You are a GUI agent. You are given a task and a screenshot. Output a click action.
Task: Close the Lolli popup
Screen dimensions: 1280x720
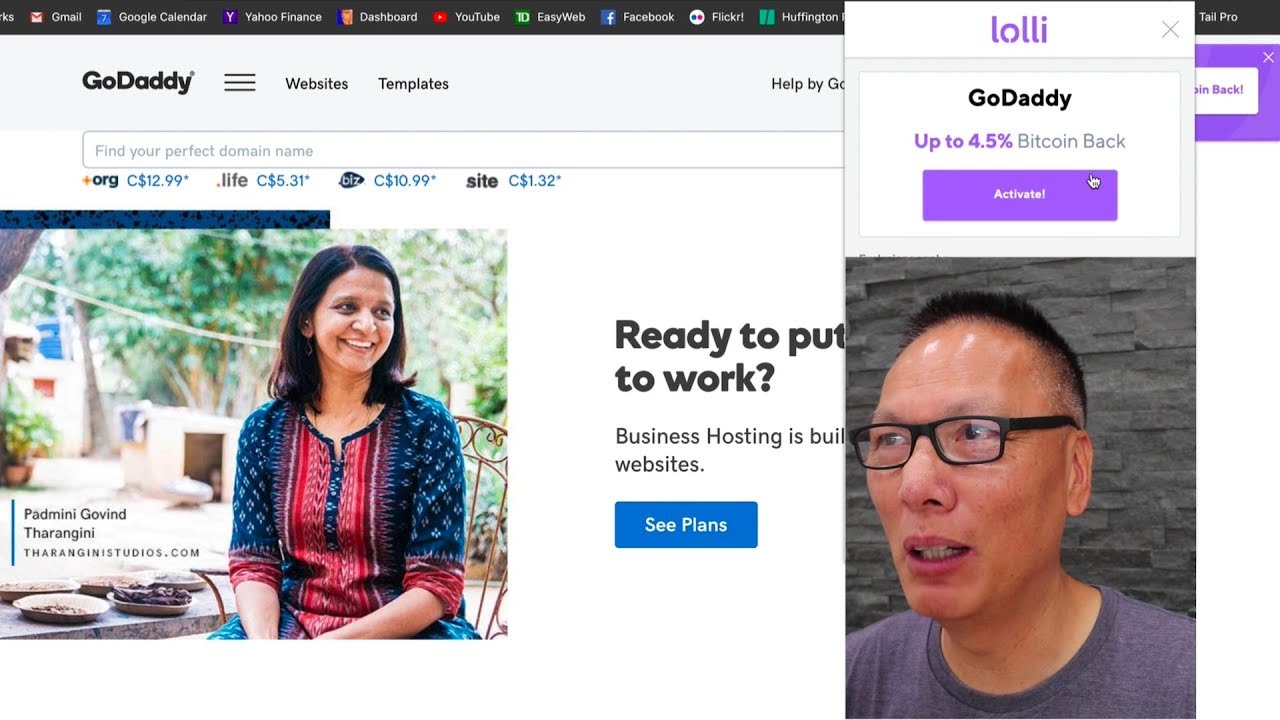pyautogui.click(x=1170, y=30)
